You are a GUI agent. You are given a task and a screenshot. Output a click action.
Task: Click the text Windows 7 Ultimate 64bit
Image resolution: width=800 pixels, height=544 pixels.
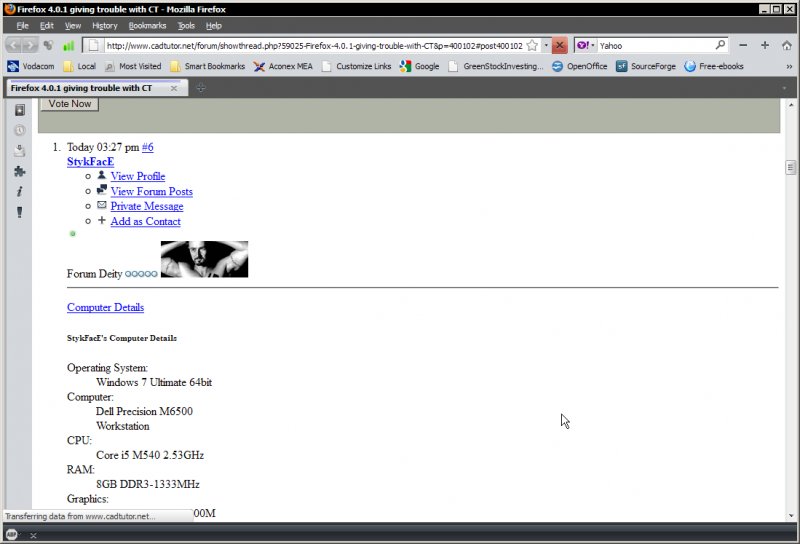(x=154, y=382)
